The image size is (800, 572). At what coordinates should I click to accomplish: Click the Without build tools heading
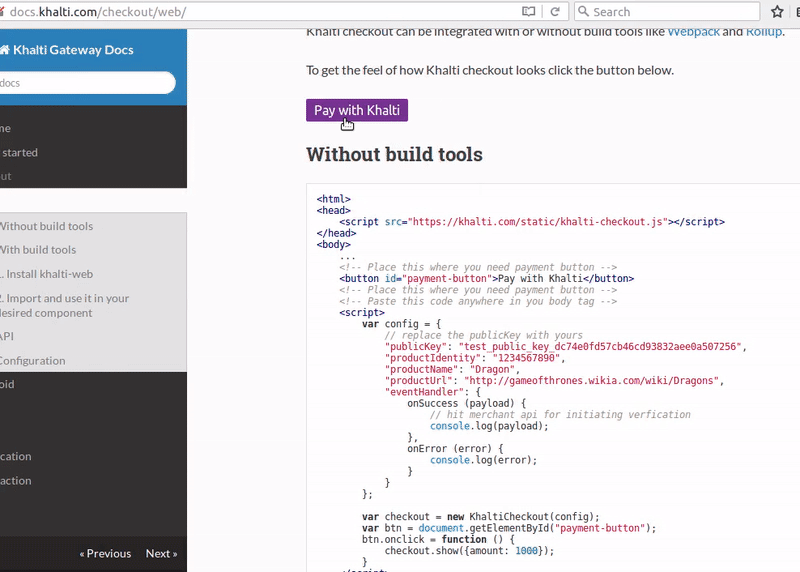click(x=394, y=154)
